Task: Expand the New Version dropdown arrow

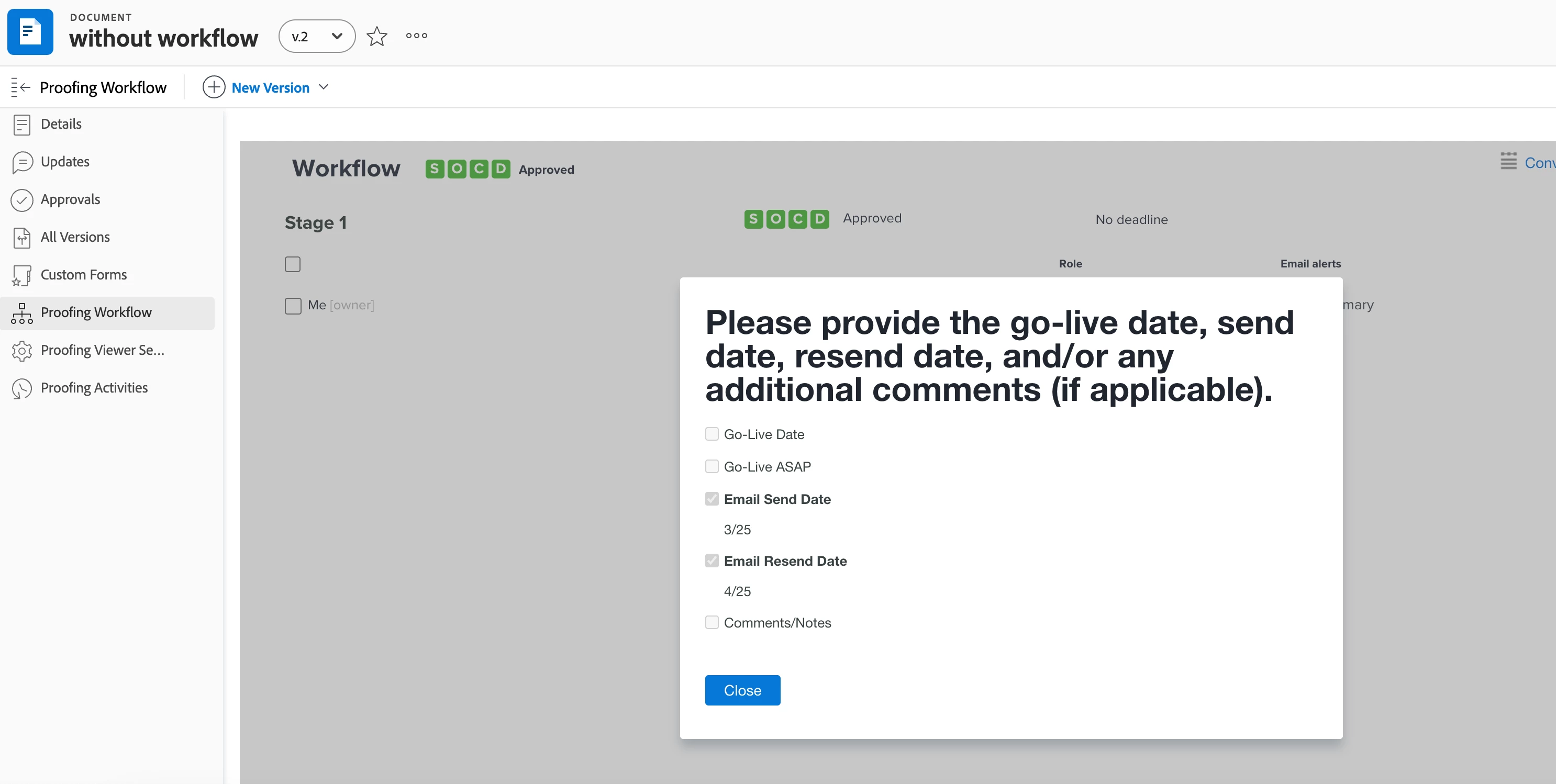Action: coord(324,87)
